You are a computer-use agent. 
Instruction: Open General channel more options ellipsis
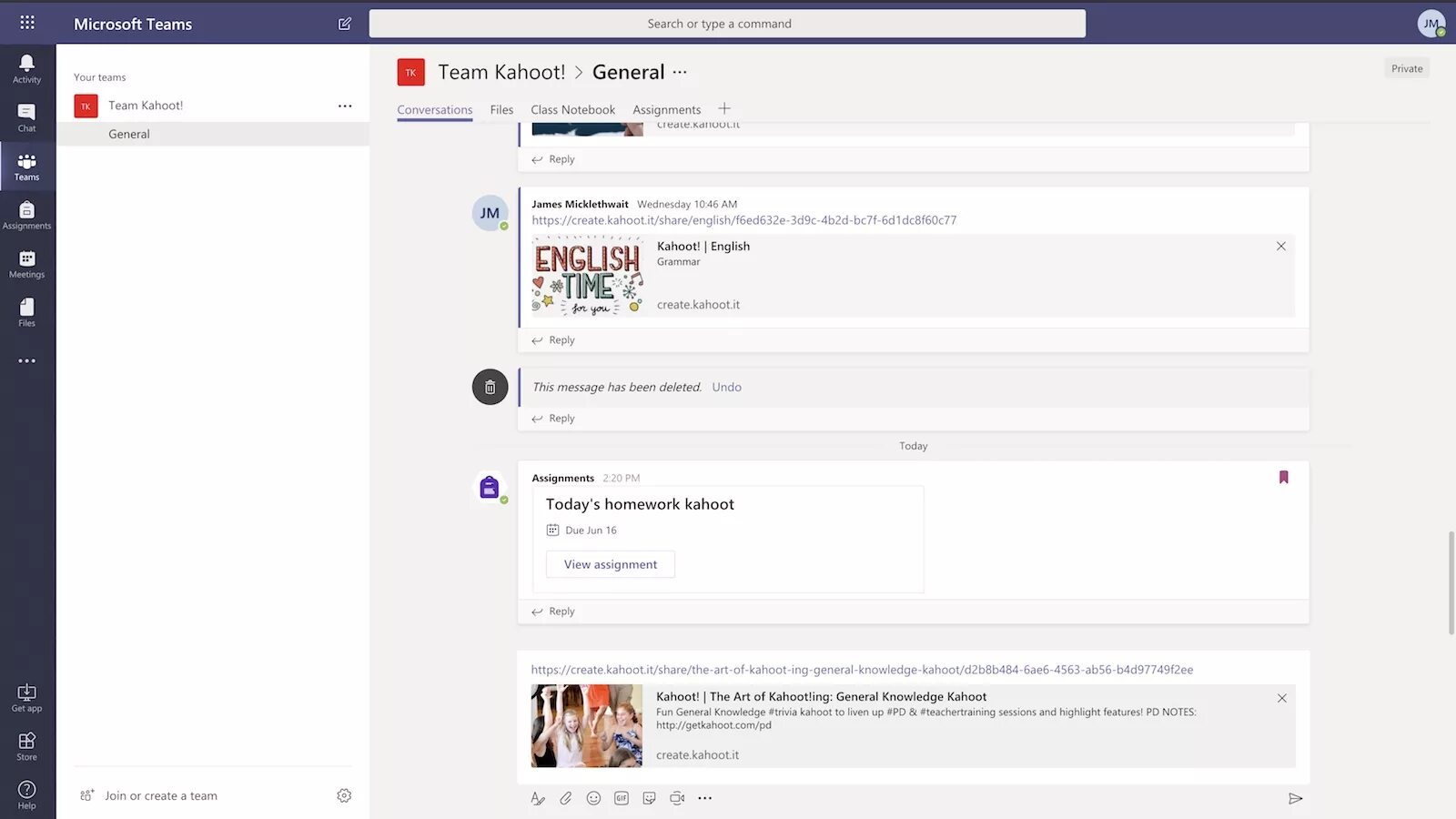click(x=680, y=72)
